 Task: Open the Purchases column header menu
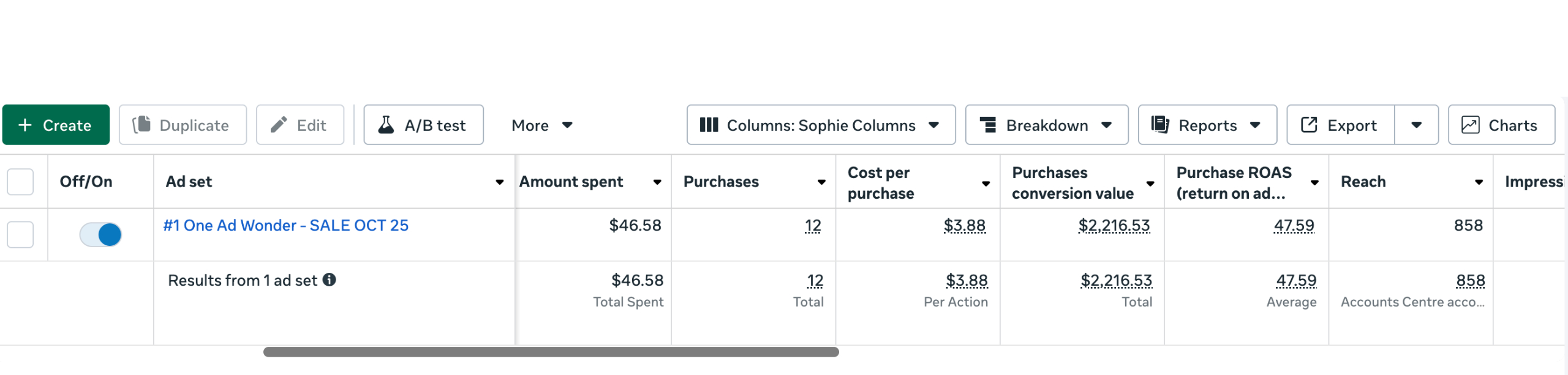(x=821, y=182)
